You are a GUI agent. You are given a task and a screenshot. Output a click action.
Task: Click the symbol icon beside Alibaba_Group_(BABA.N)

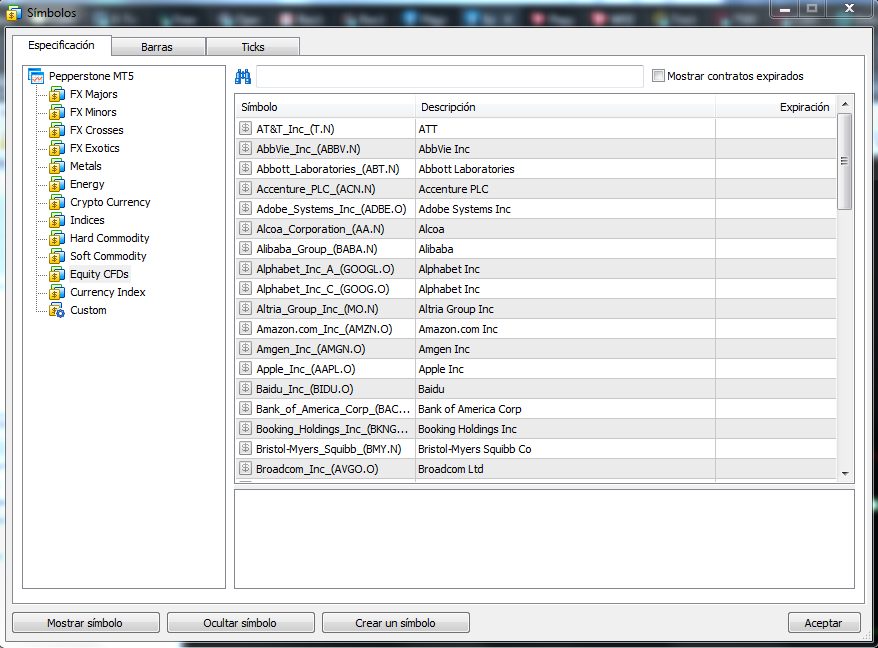(245, 248)
